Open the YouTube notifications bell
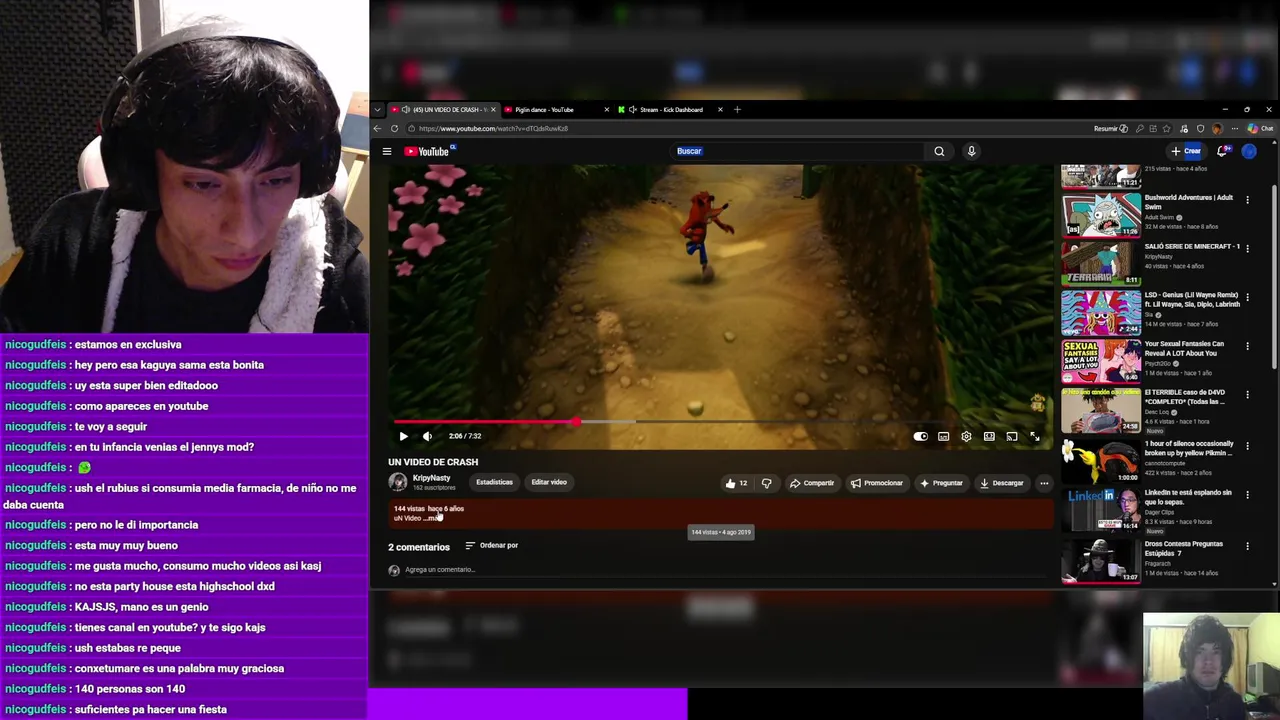Viewport: 1280px width, 720px height. (1222, 151)
